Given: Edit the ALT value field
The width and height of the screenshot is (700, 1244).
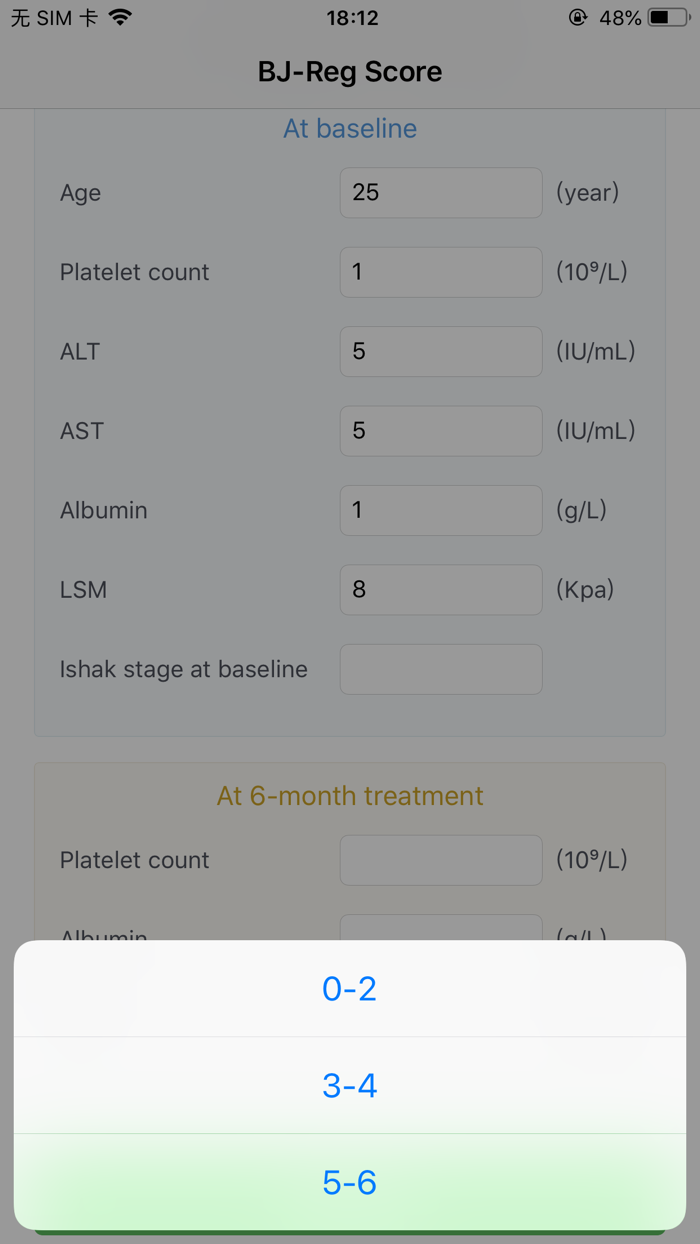Looking at the screenshot, I should coord(440,351).
